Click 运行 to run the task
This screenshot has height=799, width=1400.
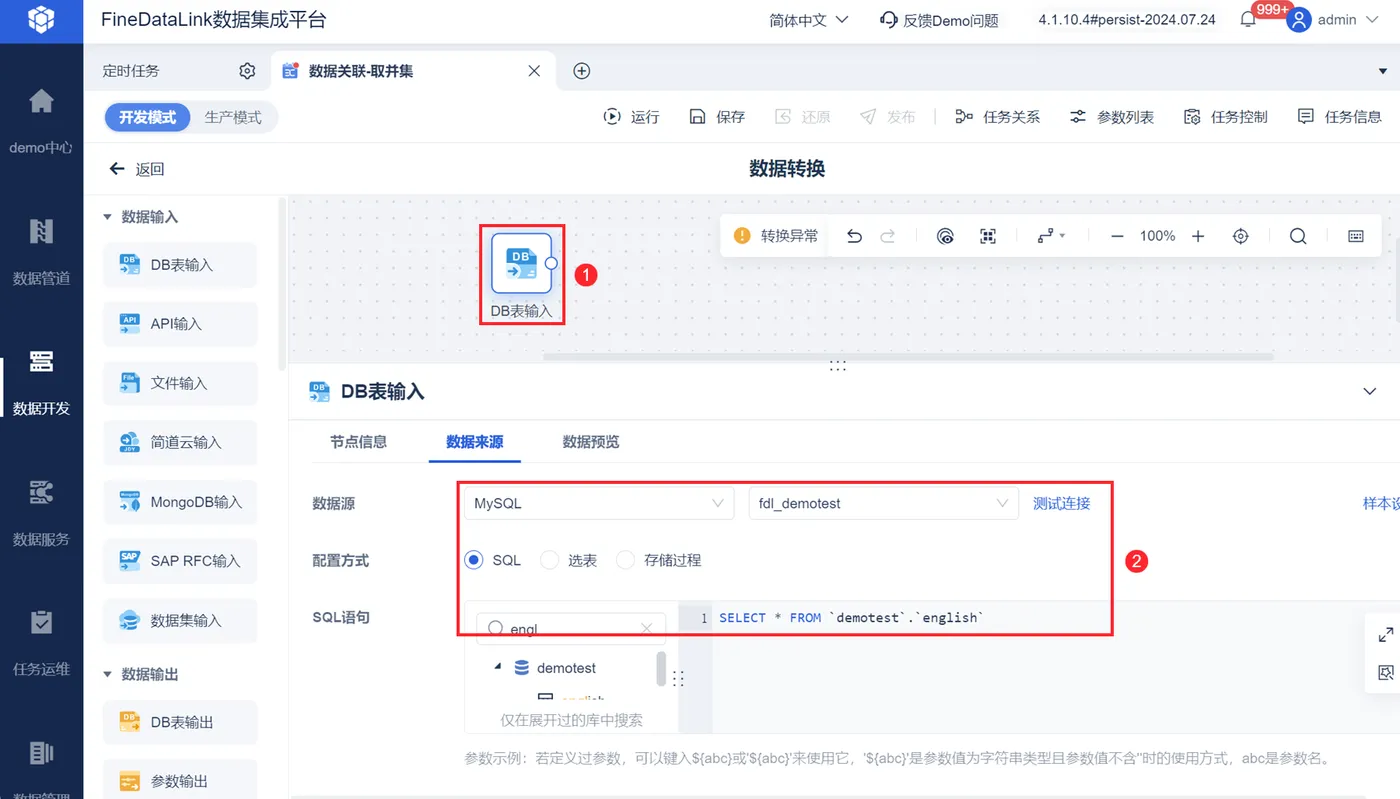tap(631, 117)
